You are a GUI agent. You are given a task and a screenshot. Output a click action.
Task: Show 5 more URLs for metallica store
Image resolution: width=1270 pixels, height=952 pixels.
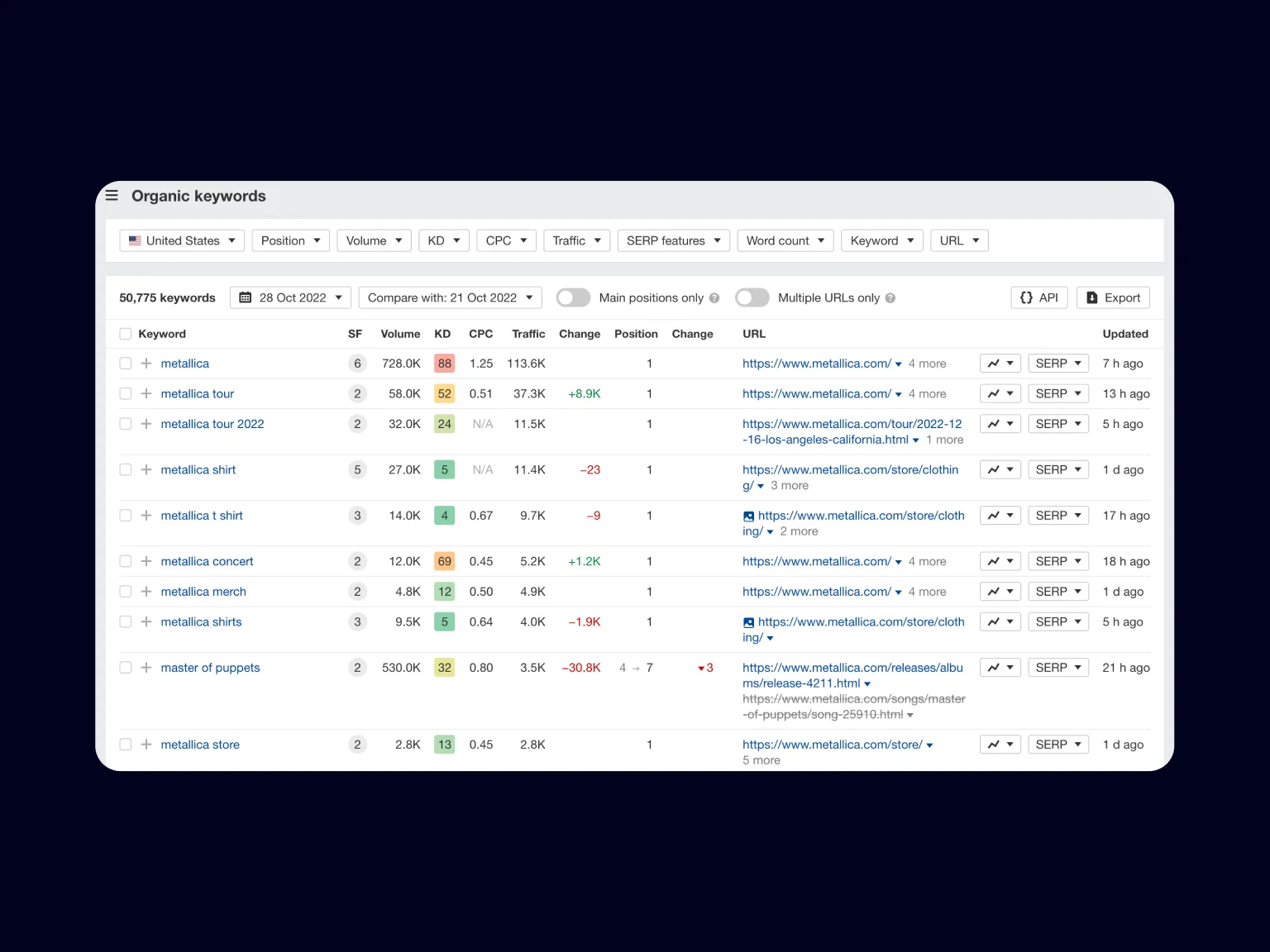[x=761, y=760]
